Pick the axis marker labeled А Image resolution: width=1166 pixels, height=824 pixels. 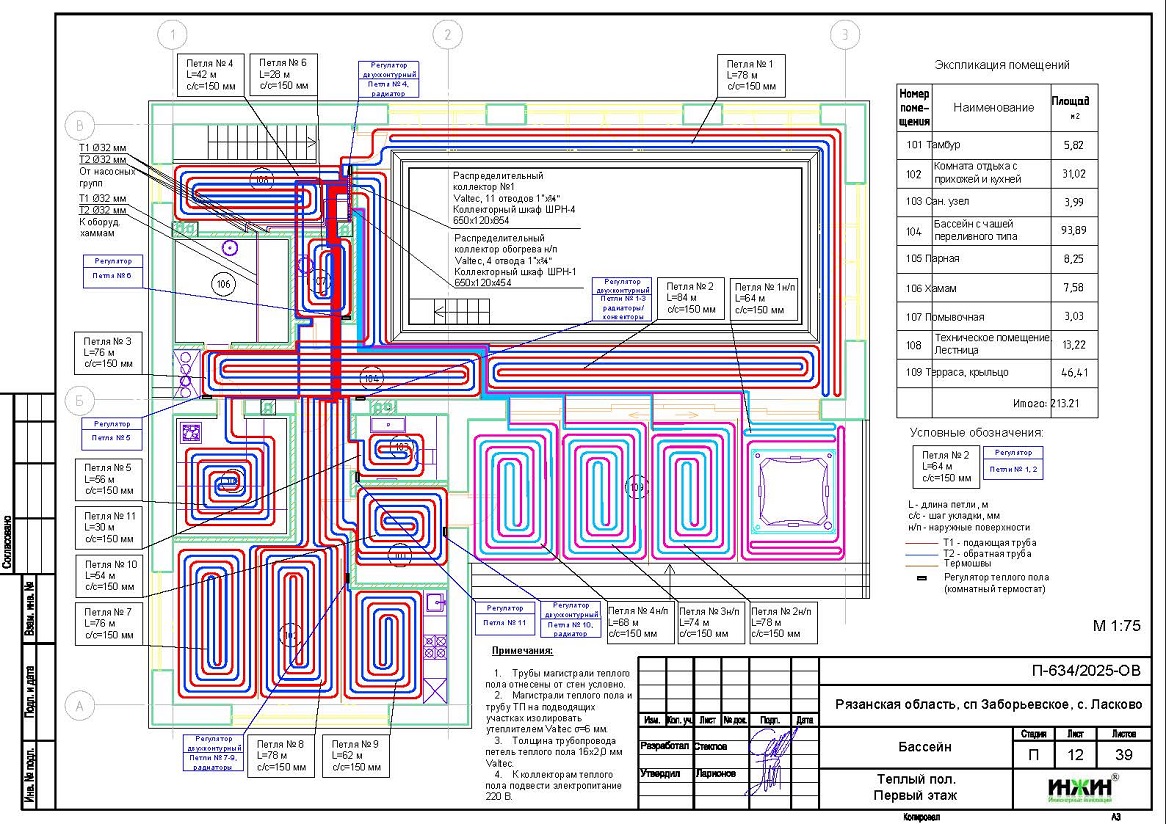point(79,706)
